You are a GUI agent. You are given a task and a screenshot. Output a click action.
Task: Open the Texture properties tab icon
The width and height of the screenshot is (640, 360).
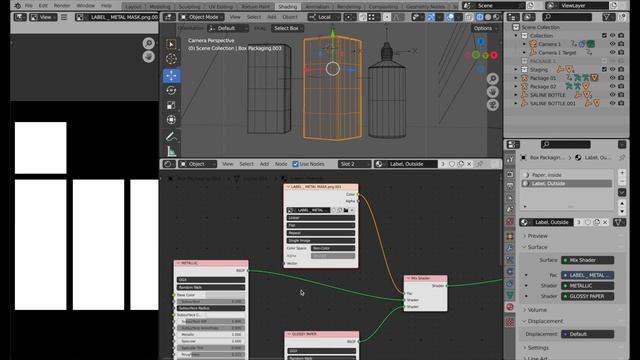[x=510, y=322]
